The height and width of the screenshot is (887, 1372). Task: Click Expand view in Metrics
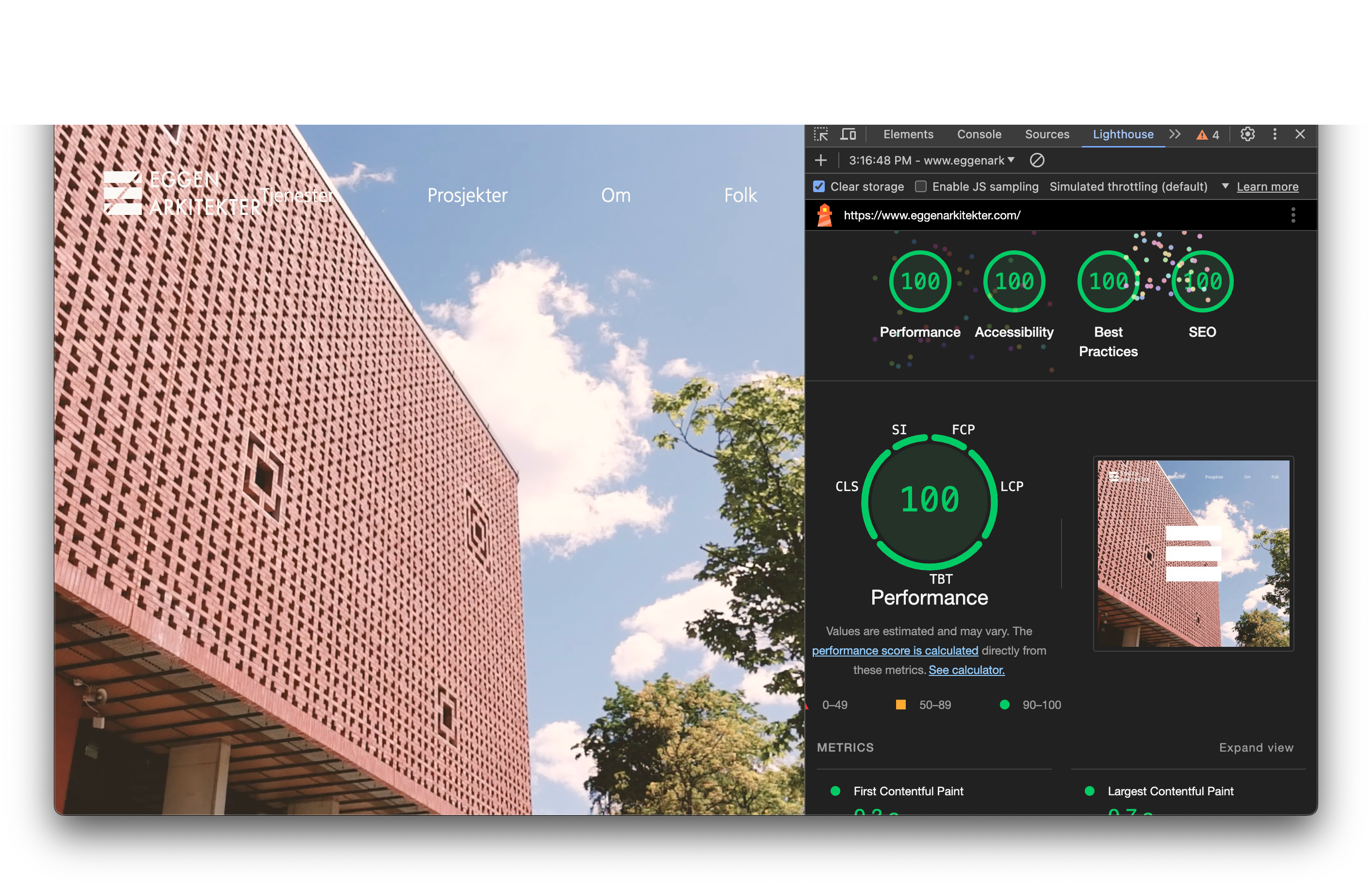(1256, 747)
